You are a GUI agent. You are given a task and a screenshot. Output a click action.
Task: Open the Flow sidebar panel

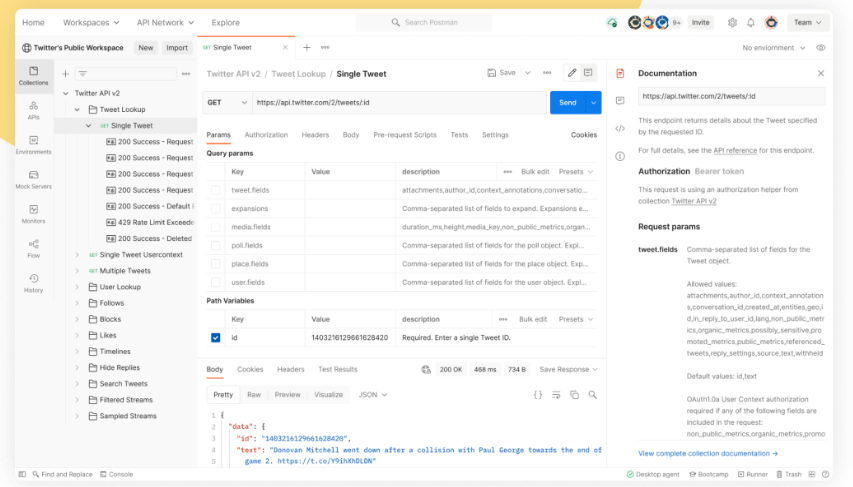click(x=33, y=249)
